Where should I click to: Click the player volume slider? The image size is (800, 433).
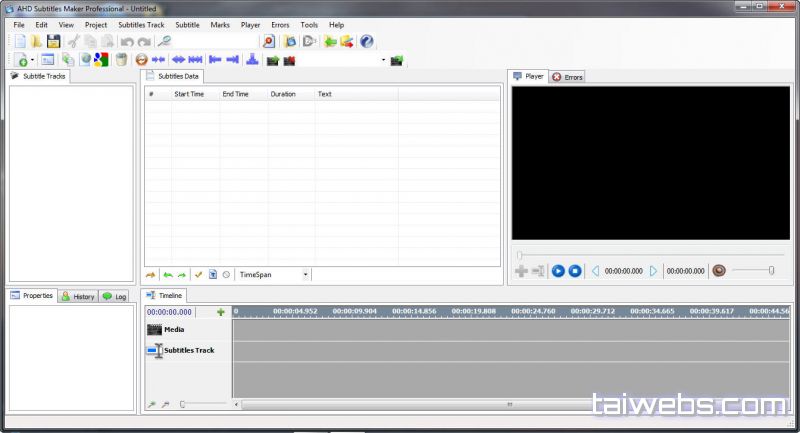click(753, 271)
